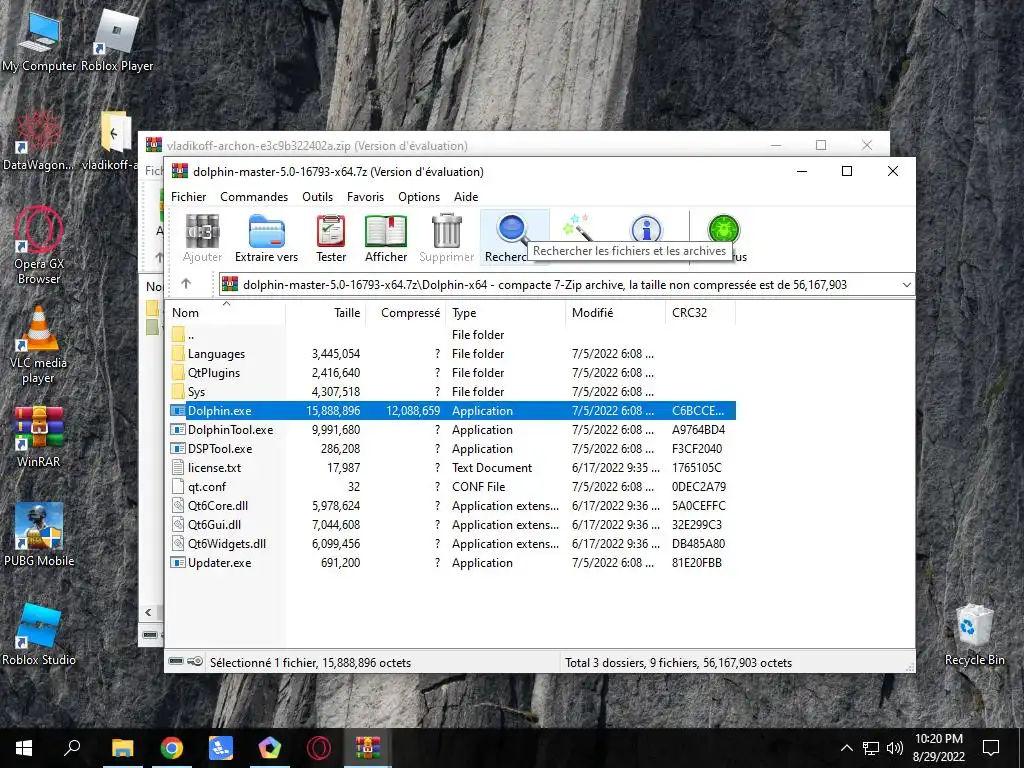Open the Aide menu
1024x768 pixels.
[466, 197]
